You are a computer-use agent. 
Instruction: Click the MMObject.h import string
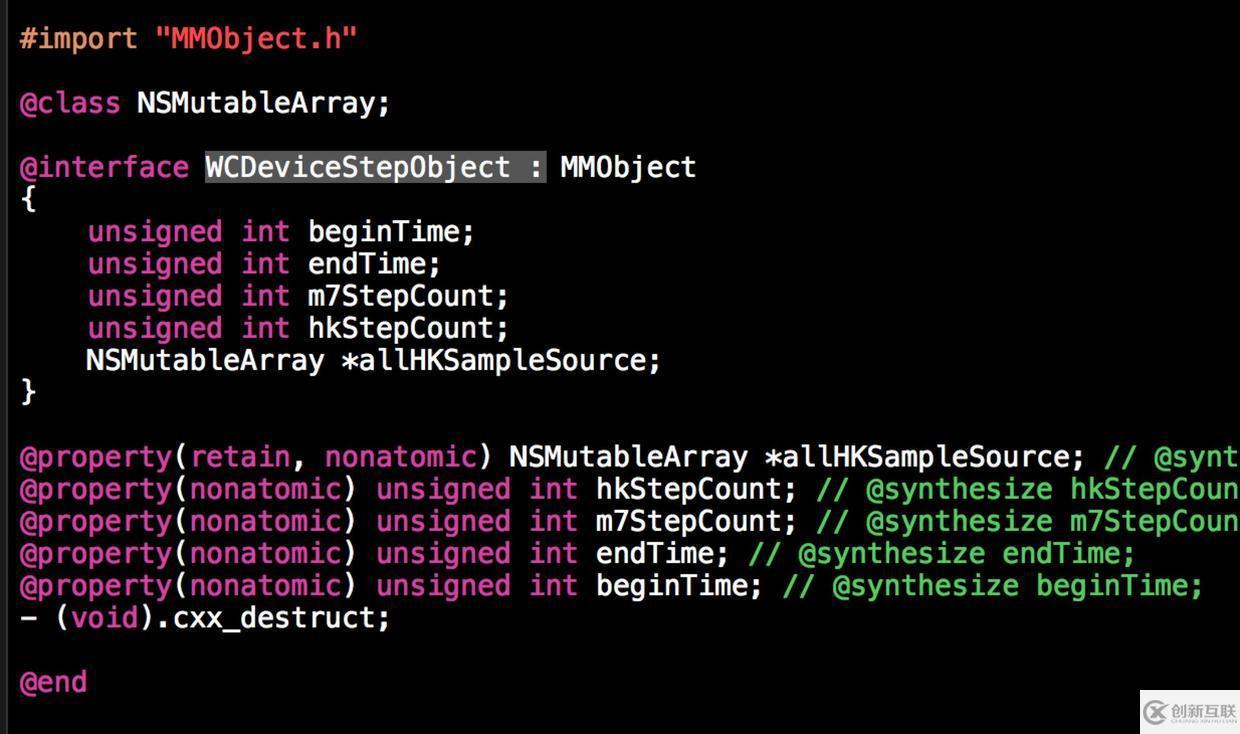256,39
